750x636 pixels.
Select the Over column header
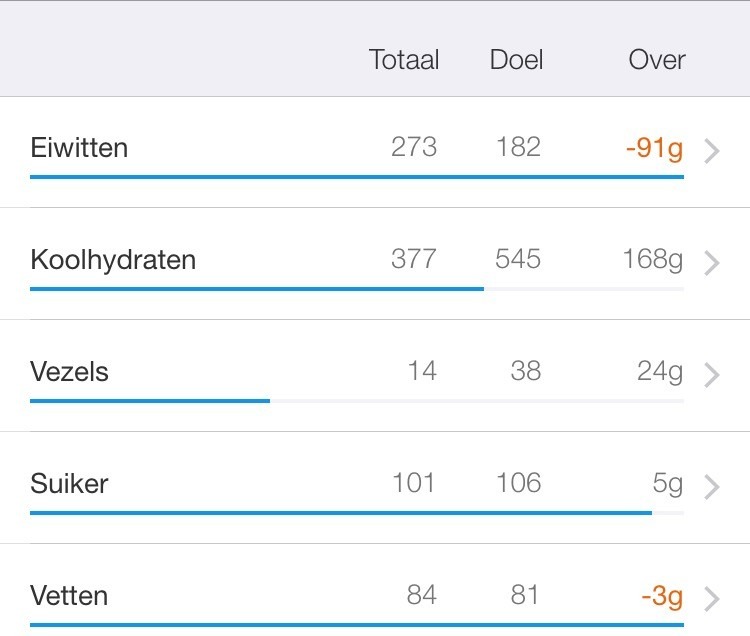[x=657, y=60]
